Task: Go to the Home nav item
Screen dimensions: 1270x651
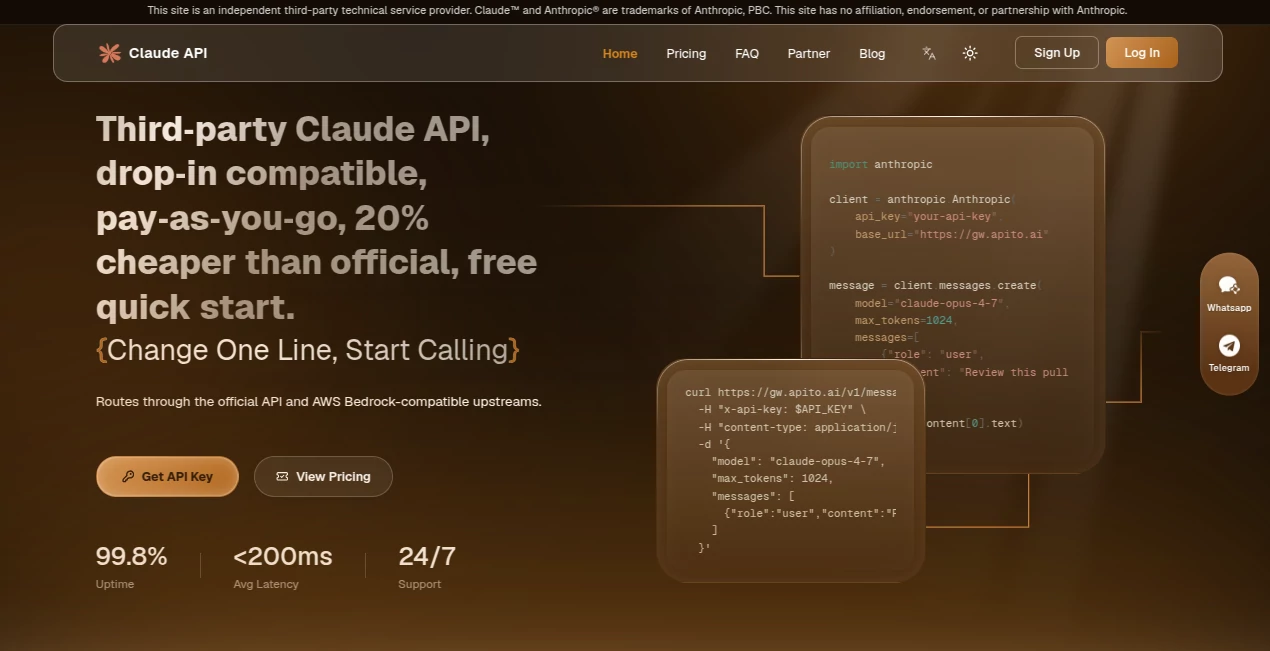Action: coord(620,53)
